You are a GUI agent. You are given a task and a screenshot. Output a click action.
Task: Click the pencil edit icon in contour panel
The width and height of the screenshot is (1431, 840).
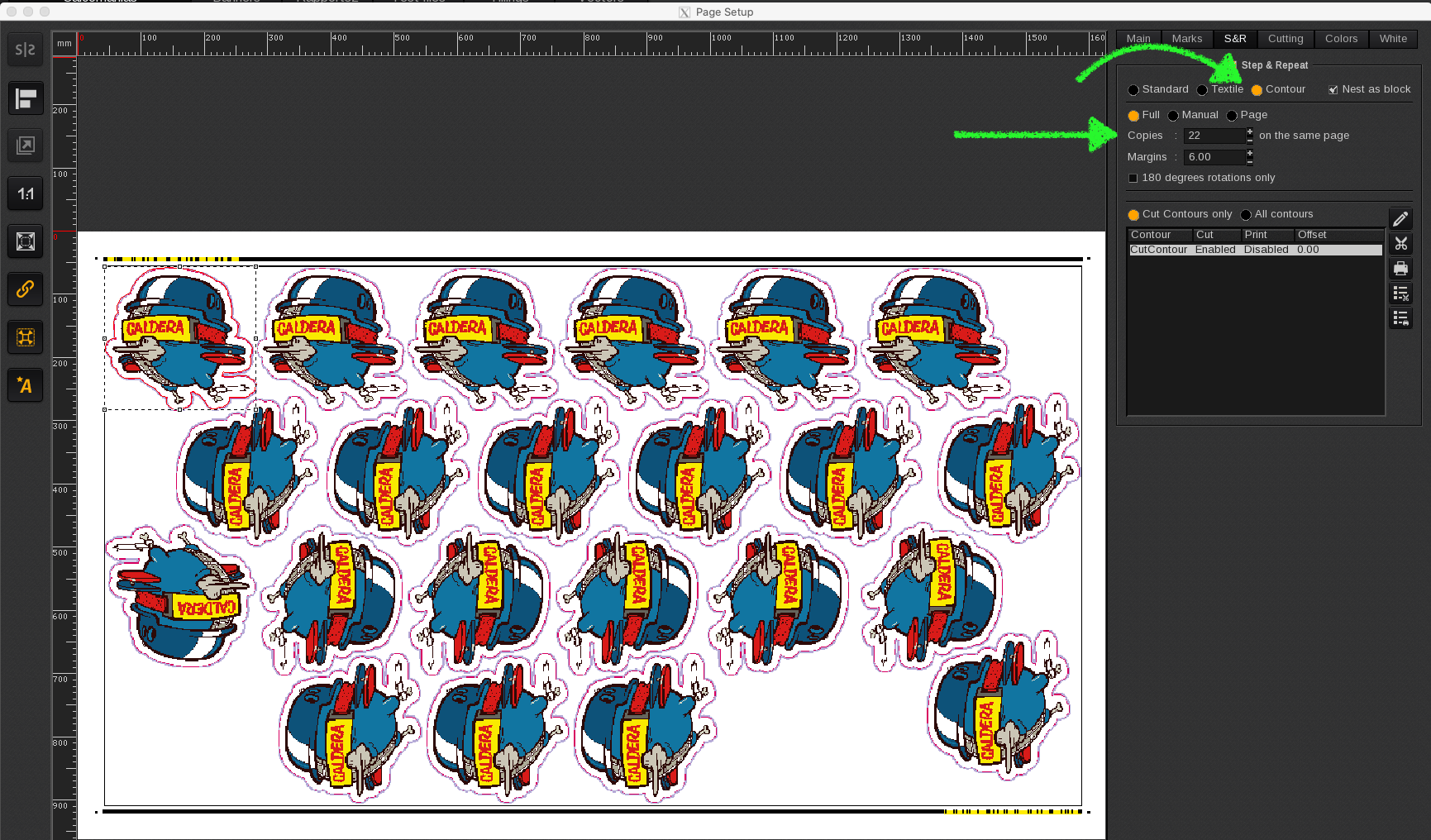click(x=1400, y=217)
